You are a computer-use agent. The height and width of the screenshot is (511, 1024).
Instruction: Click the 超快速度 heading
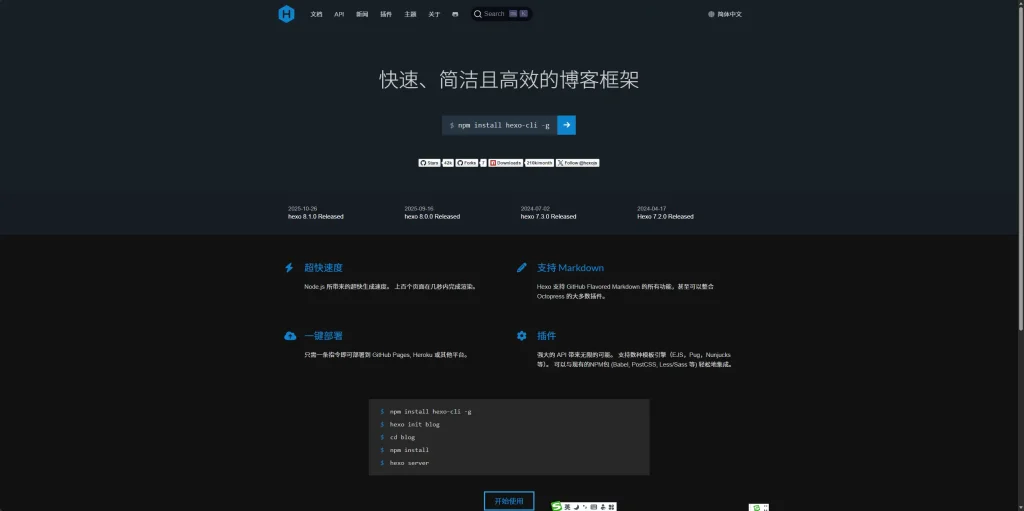pos(323,268)
